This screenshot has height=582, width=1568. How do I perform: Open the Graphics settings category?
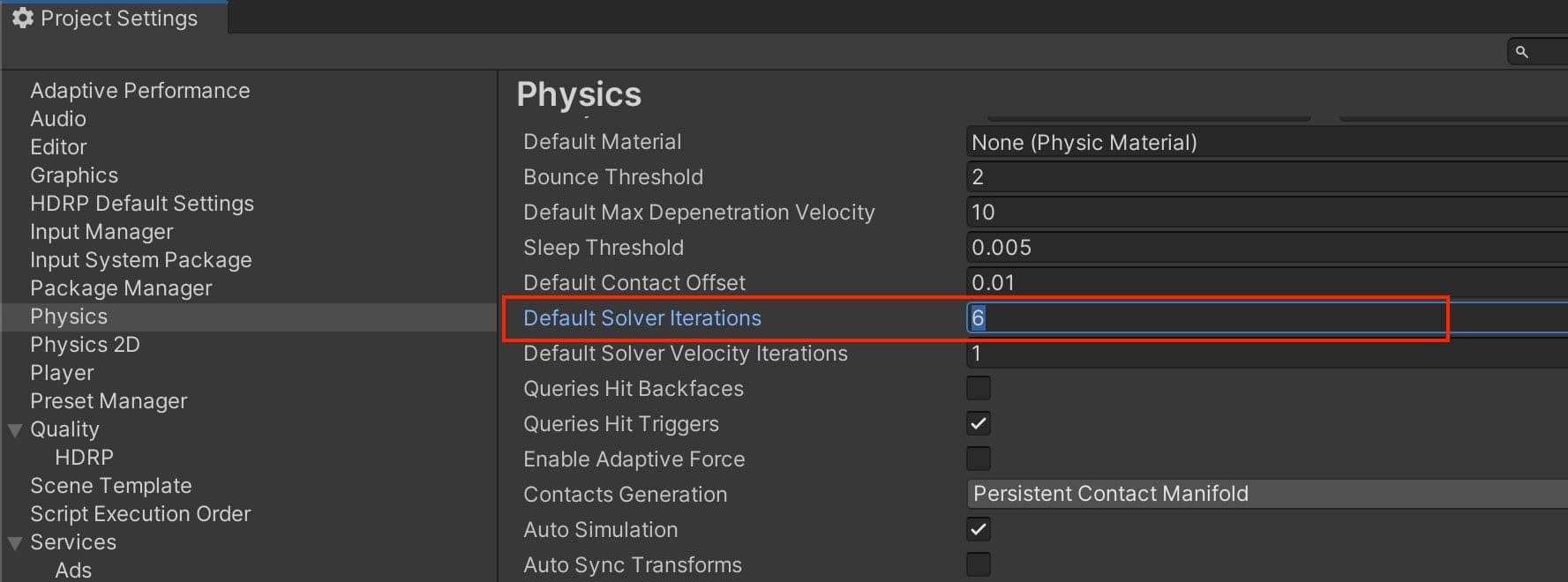click(74, 175)
